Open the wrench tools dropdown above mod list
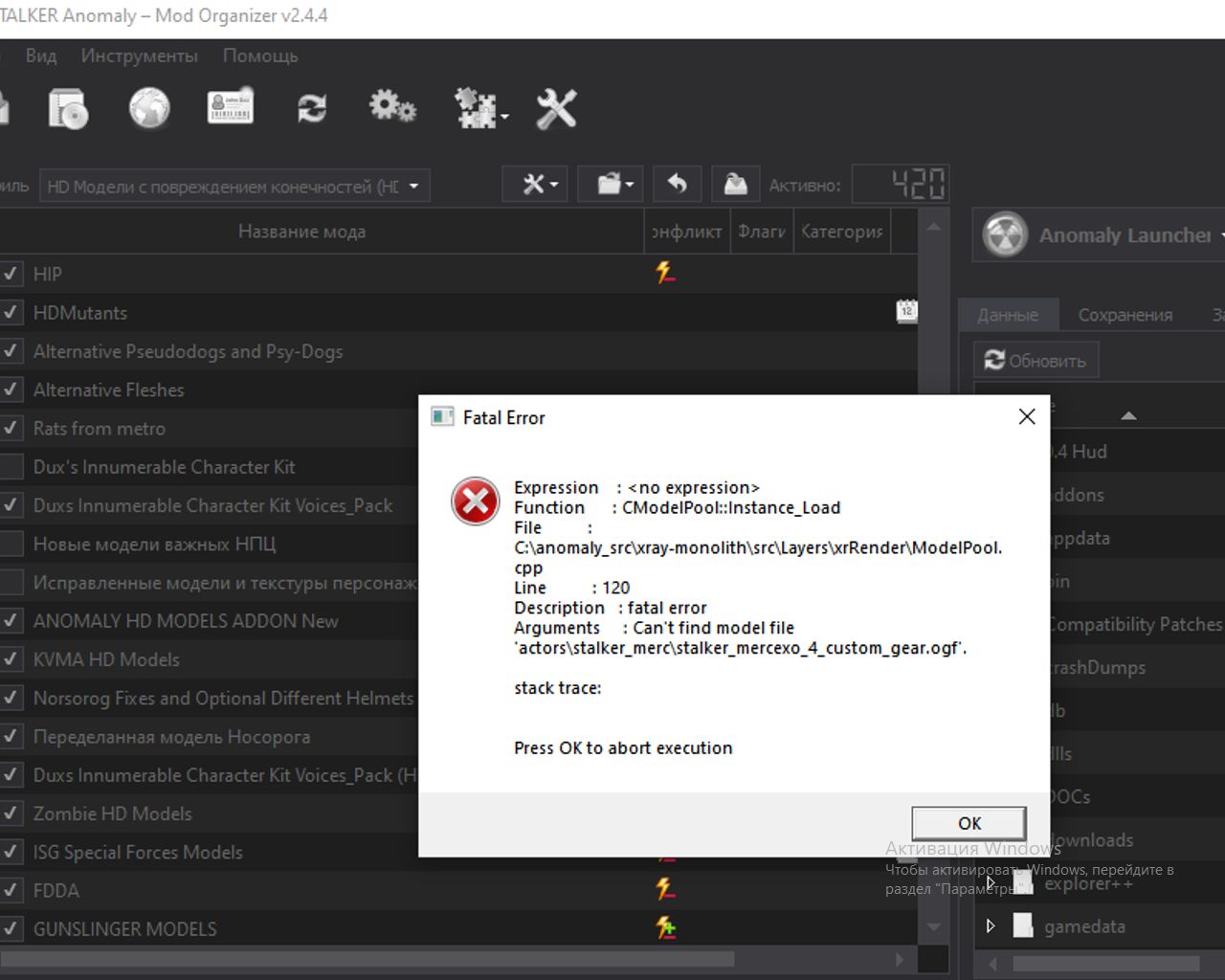This screenshot has height=980, width=1225. tap(535, 184)
